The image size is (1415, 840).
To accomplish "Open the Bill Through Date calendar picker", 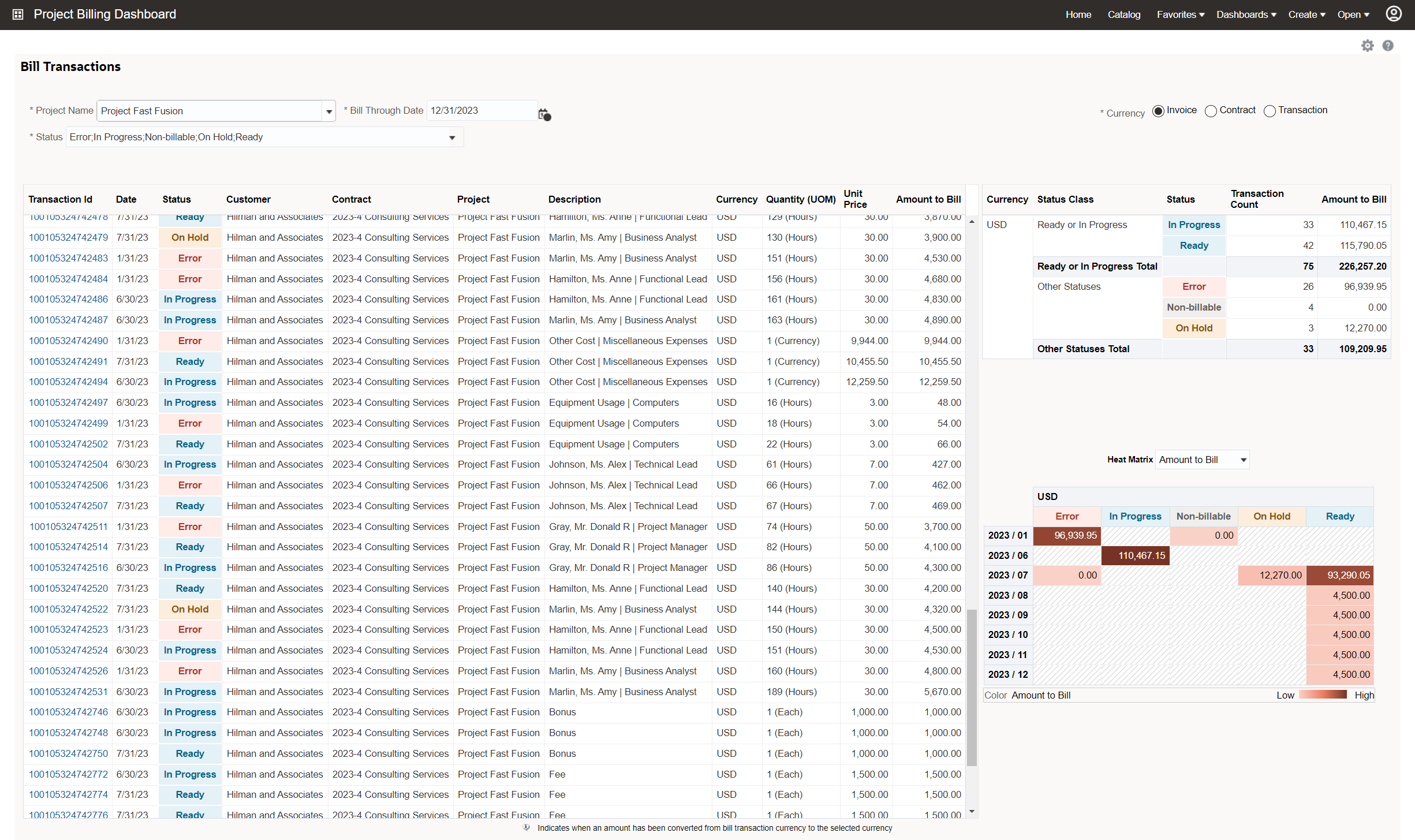I will click(x=544, y=114).
